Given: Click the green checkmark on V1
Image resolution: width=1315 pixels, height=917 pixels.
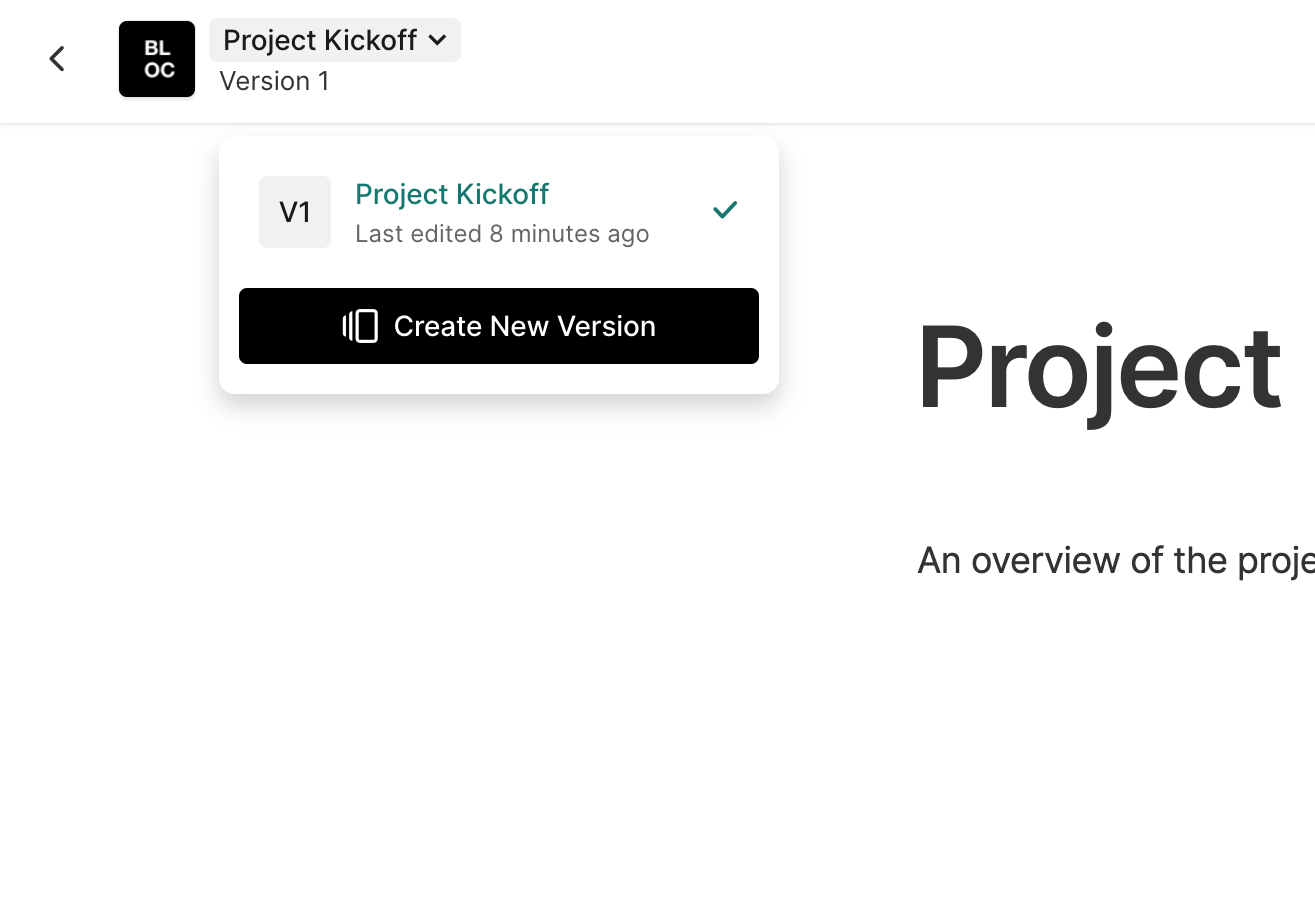Looking at the screenshot, I should 725,210.
